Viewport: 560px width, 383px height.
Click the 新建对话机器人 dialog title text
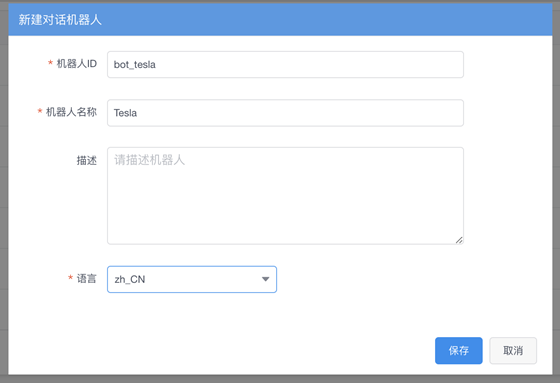(60, 20)
